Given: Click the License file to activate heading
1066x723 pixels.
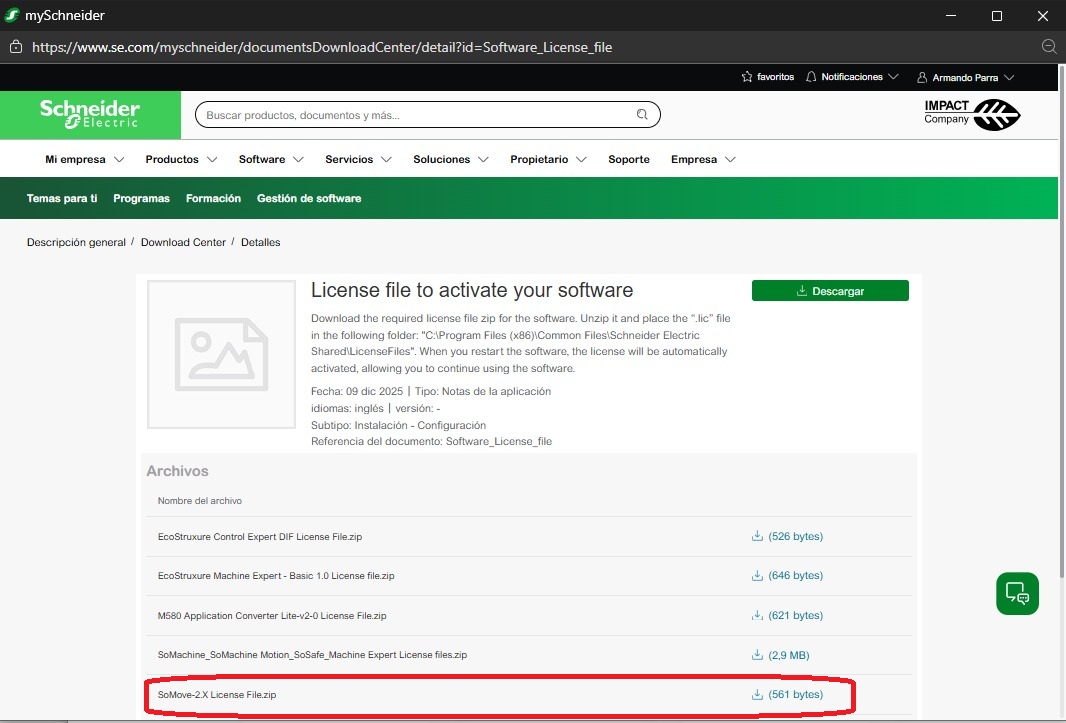Looking at the screenshot, I should [472, 290].
